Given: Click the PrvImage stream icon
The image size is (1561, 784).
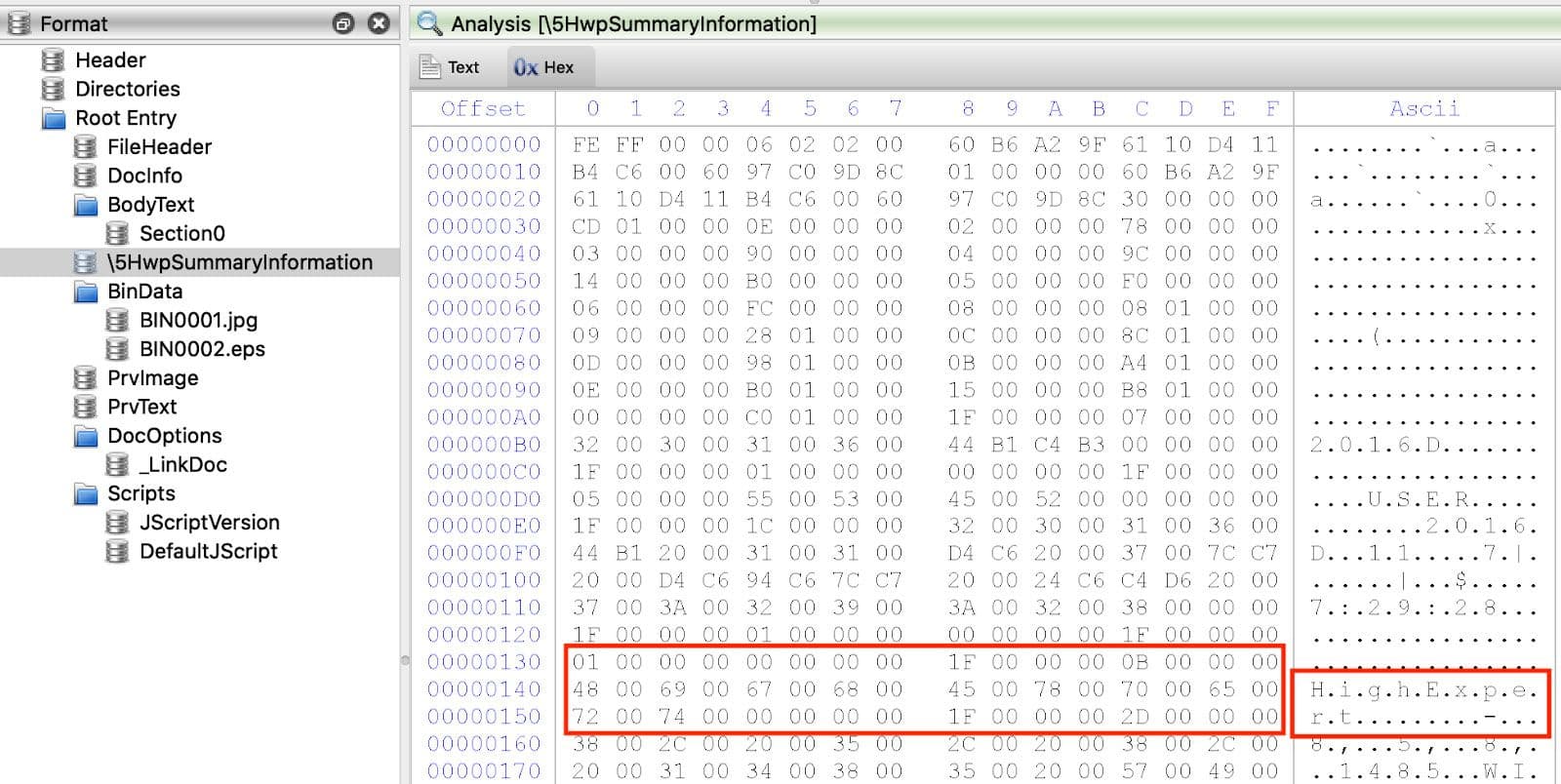Looking at the screenshot, I should point(85,378).
